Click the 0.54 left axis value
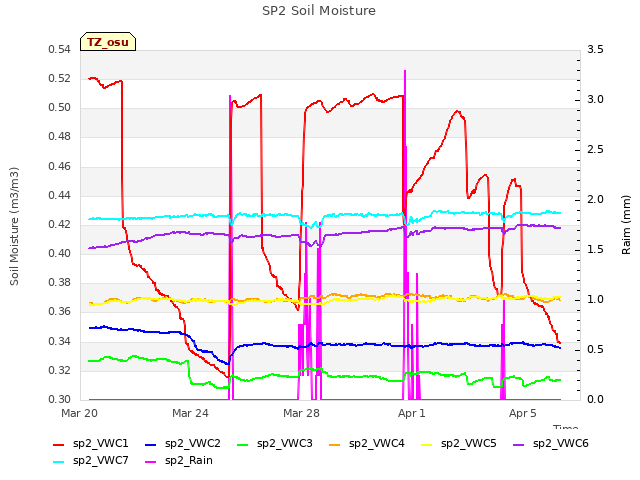 tap(60, 50)
